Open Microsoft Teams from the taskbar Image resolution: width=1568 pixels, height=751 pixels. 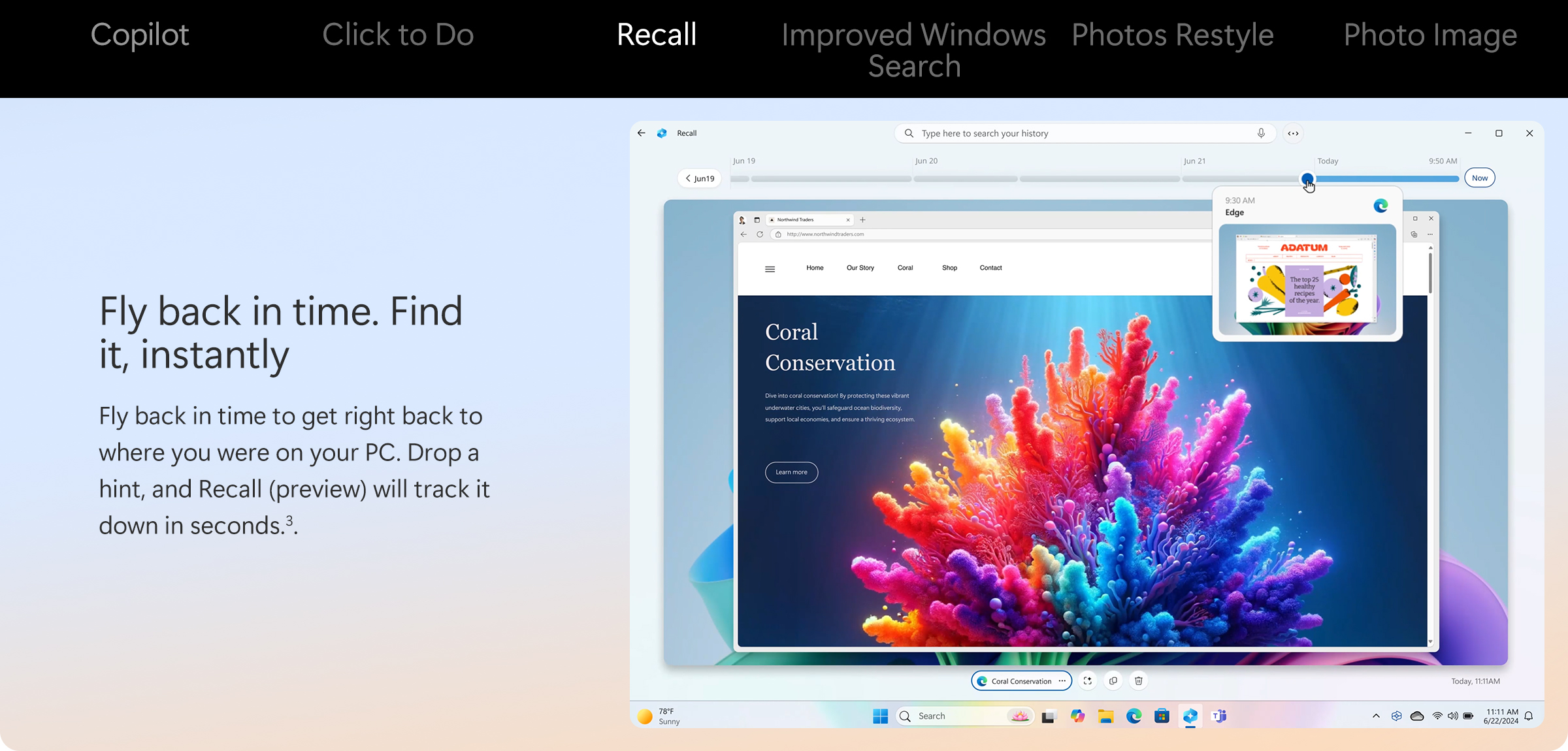click(1218, 716)
